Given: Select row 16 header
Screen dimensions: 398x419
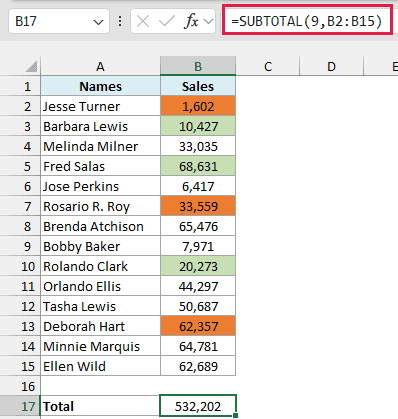Looking at the screenshot, I should pyautogui.click(x=20, y=386).
